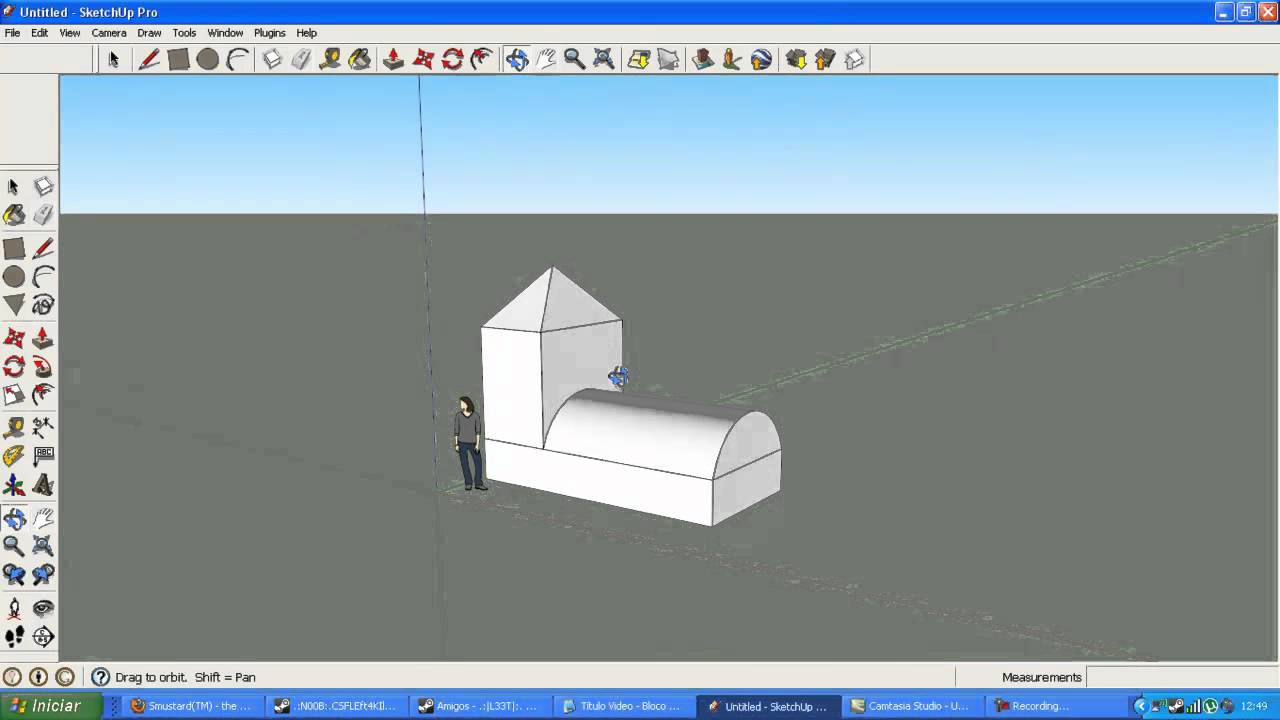Select the Tape Measure tool in left palette
The image size is (1280, 720).
pyautogui.click(x=14, y=429)
